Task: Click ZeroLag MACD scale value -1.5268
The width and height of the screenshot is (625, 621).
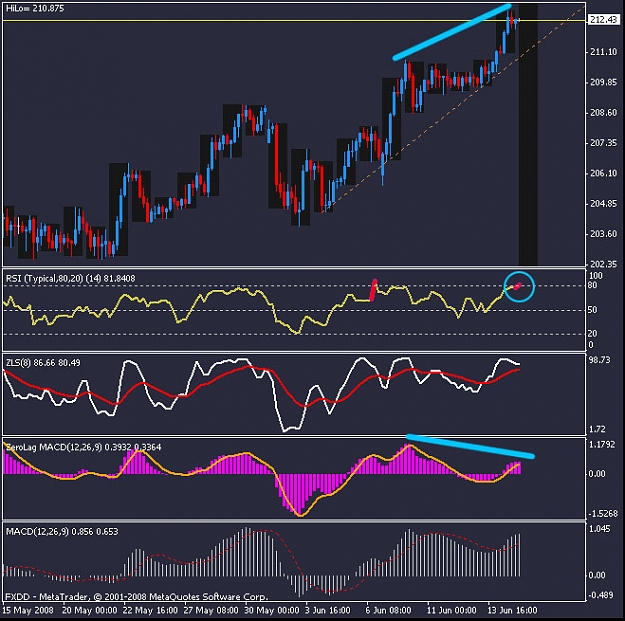Action: [x=602, y=514]
